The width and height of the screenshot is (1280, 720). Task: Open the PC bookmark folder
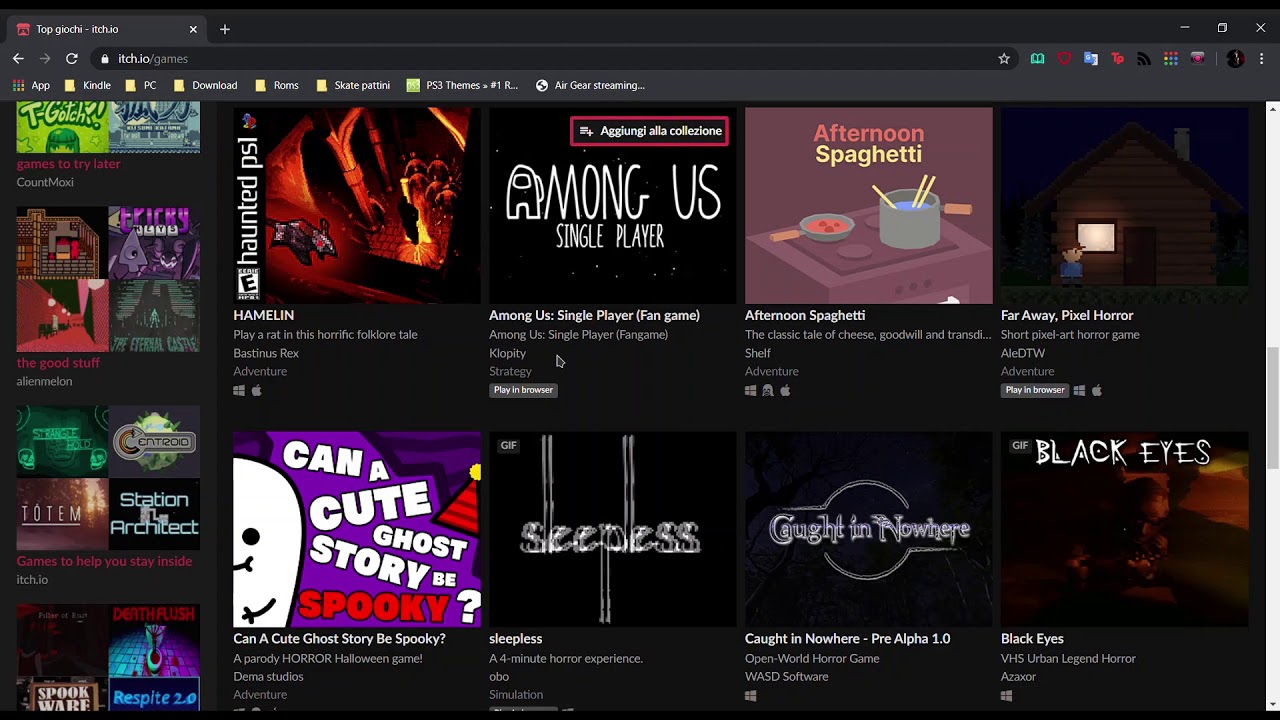[x=141, y=85]
